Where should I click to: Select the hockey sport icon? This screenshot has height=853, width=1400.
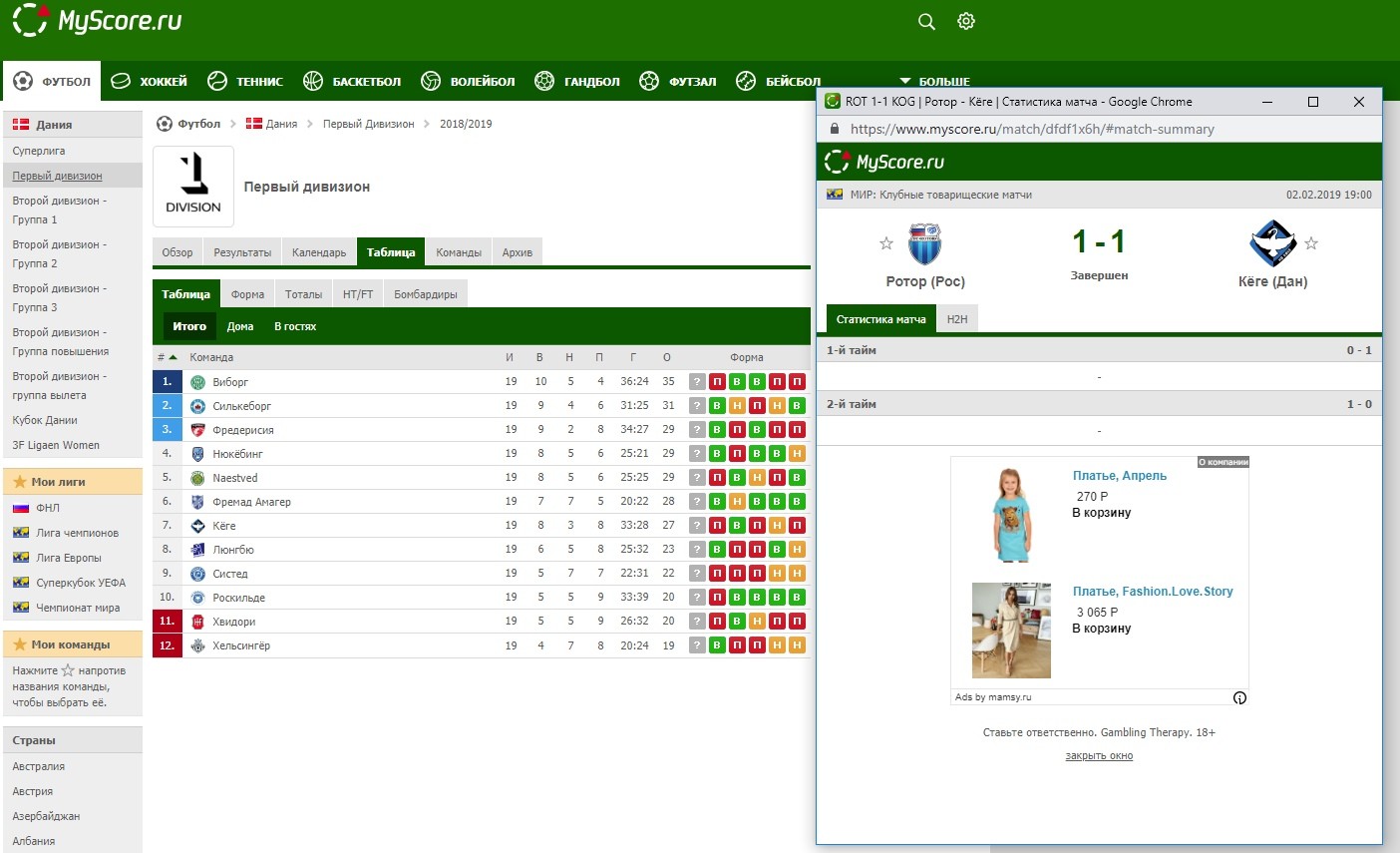coord(121,82)
